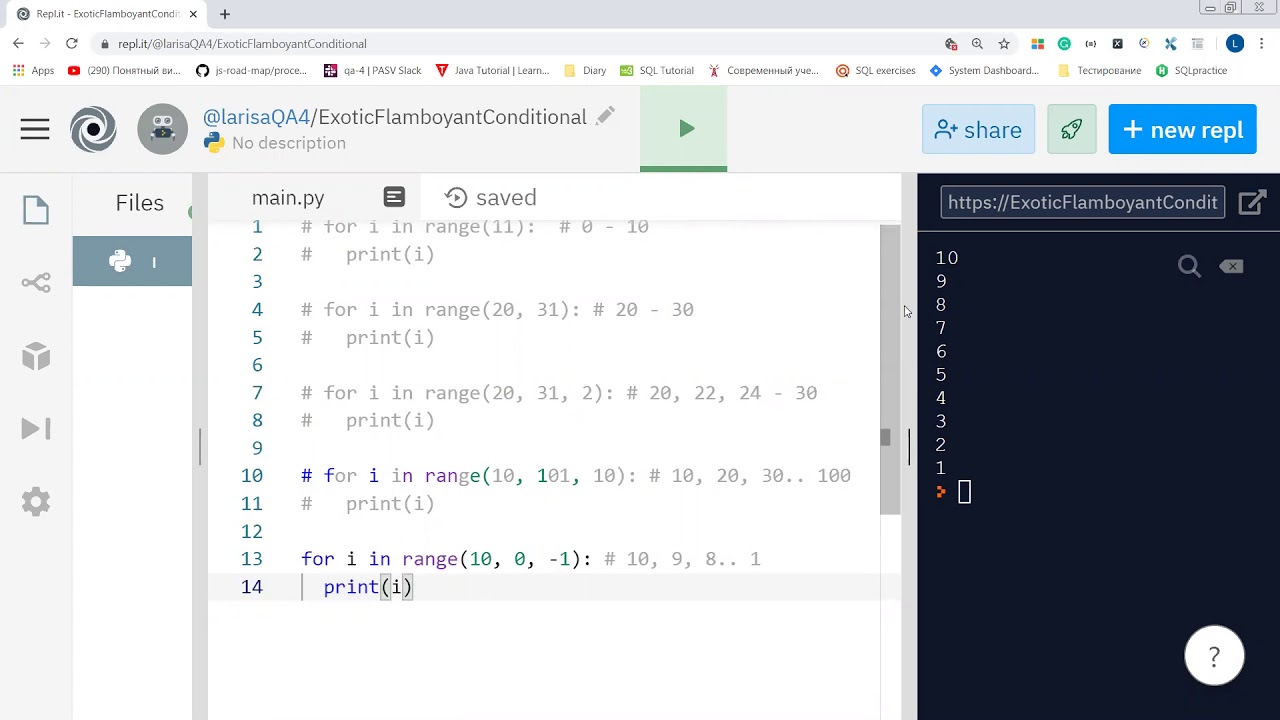Open a new browser tab
The image size is (1280, 720).
(x=225, y=14)
